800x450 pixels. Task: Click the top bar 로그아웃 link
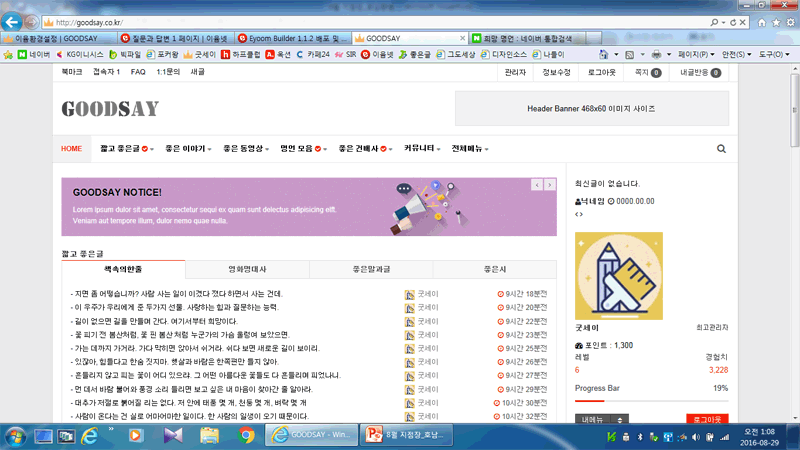(602, 72)
